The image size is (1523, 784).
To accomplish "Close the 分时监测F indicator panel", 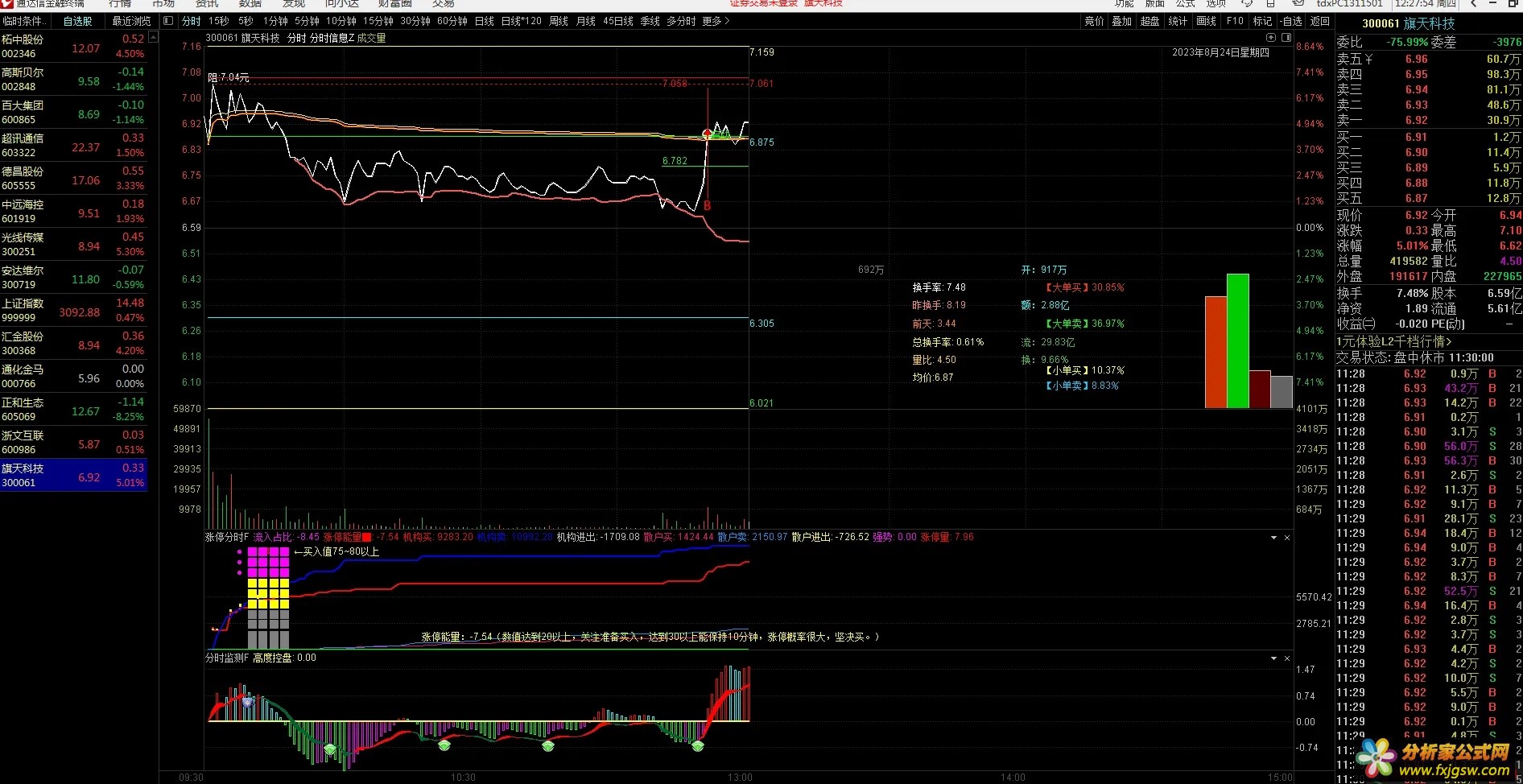I will (1287, 658).
